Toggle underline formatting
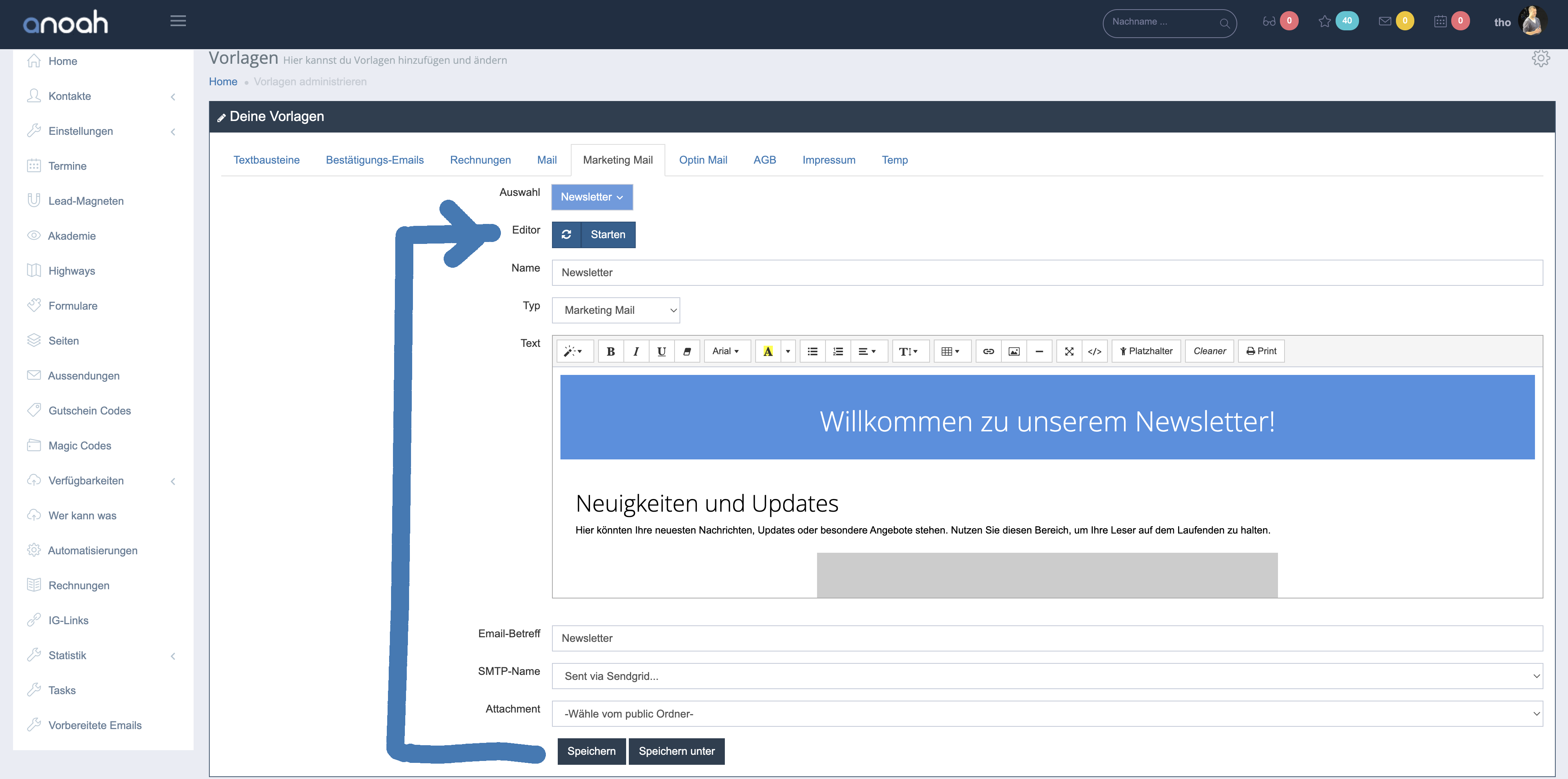The height and width of the screenshot is (779, 1568). click(661, 351)
